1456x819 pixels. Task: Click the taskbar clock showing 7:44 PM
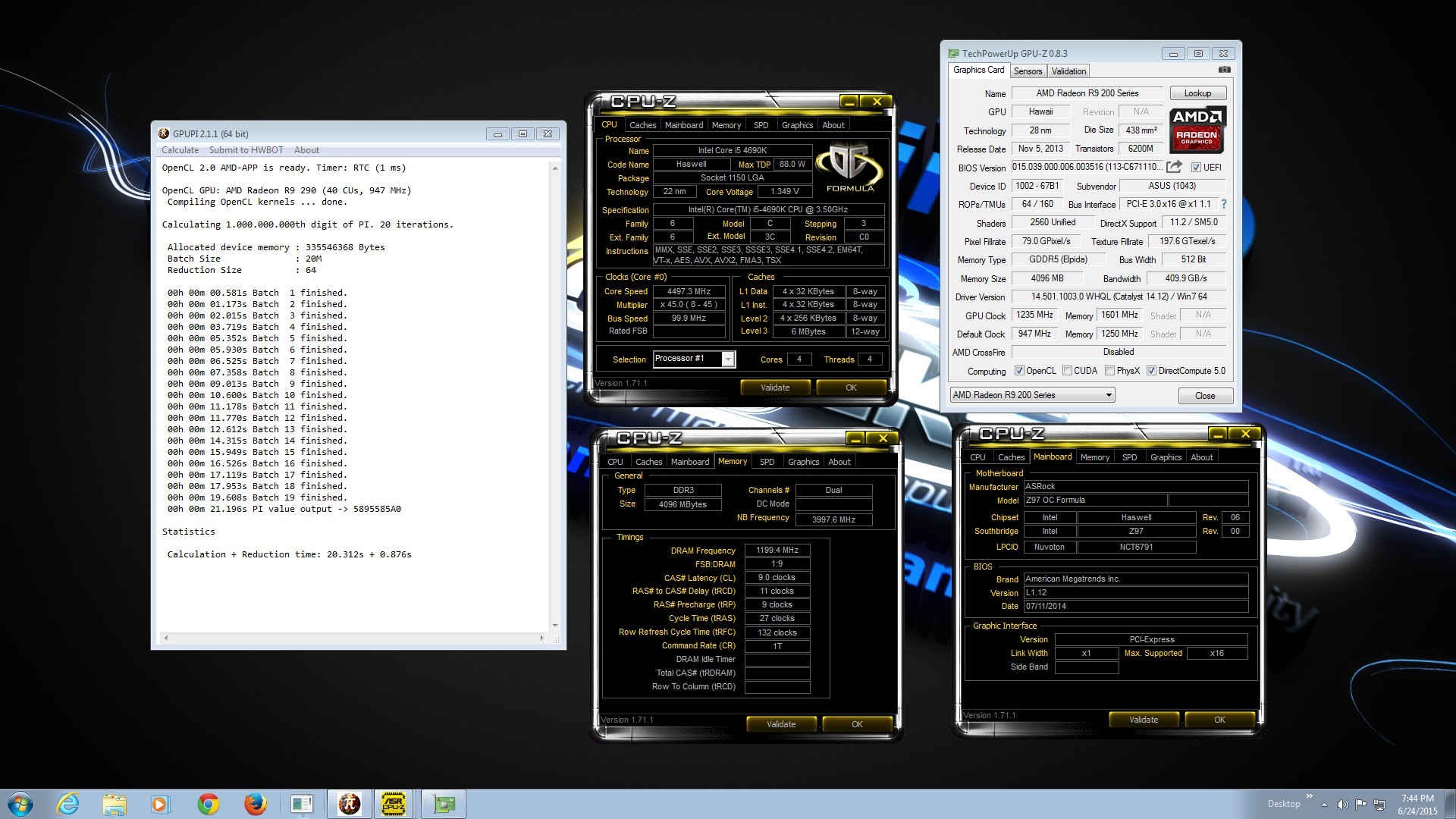click(1417, 798)
